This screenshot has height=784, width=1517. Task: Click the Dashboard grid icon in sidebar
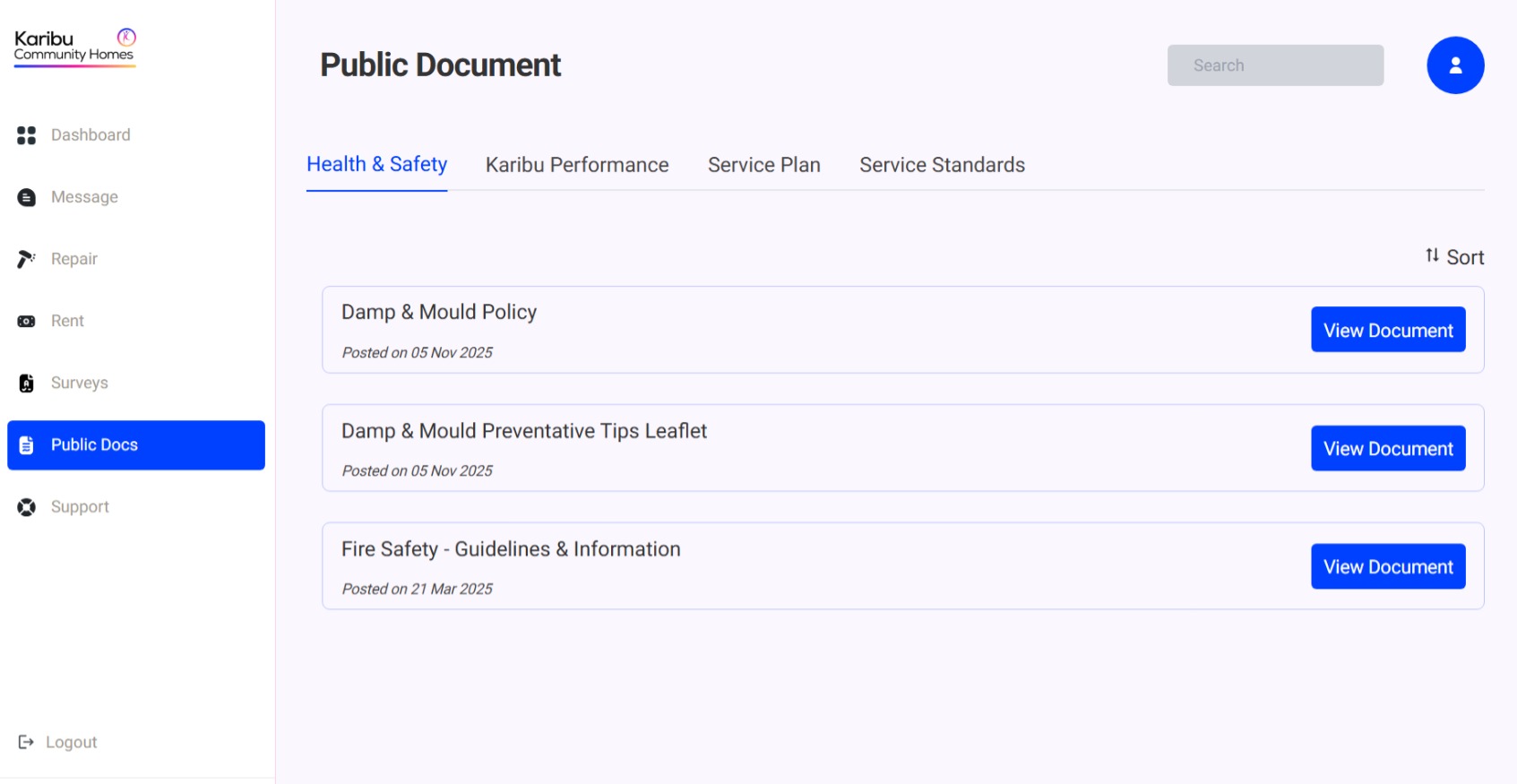(x=27, y=135)
